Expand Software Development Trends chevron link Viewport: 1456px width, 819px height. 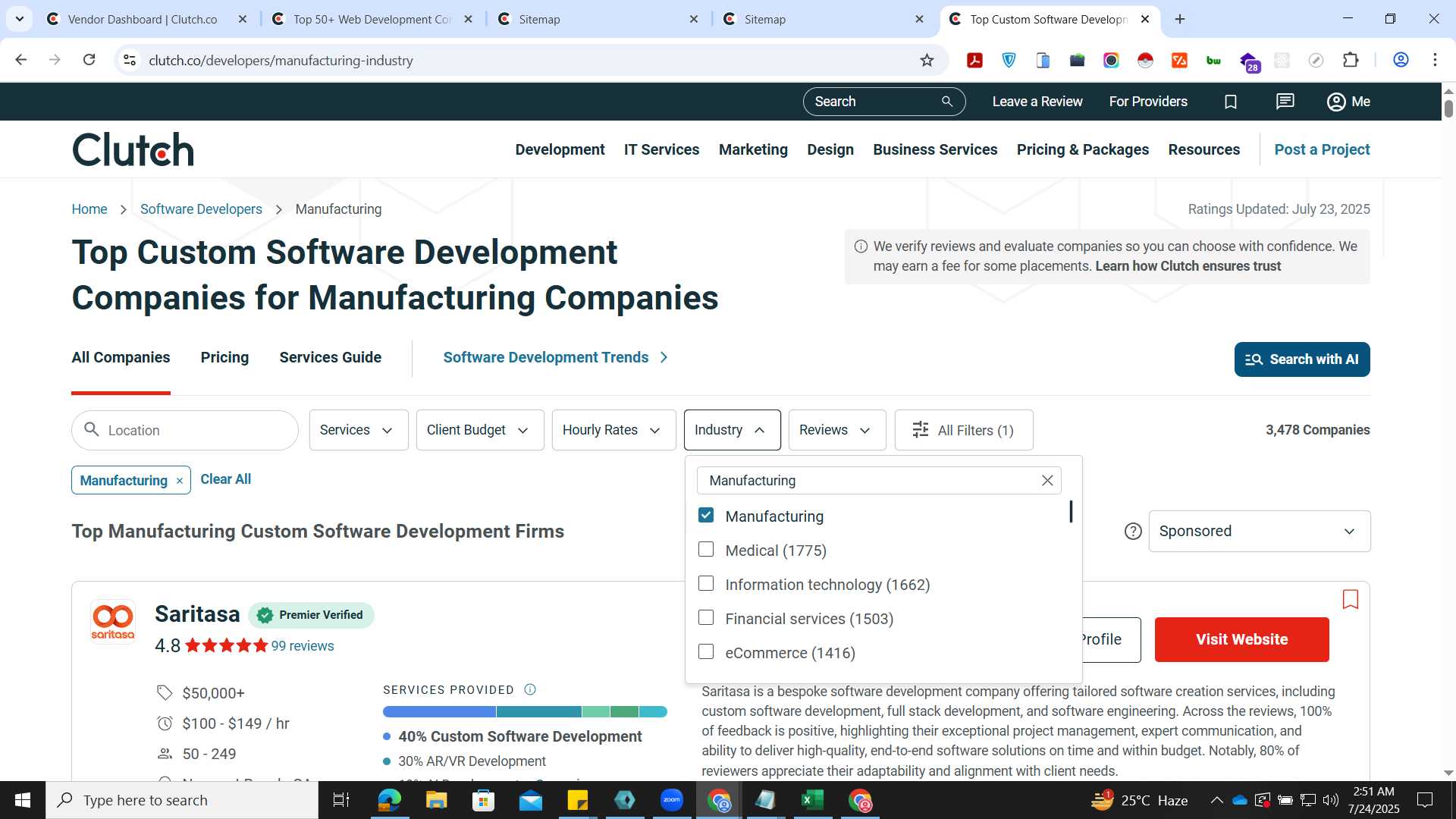[x=555, y=358]
